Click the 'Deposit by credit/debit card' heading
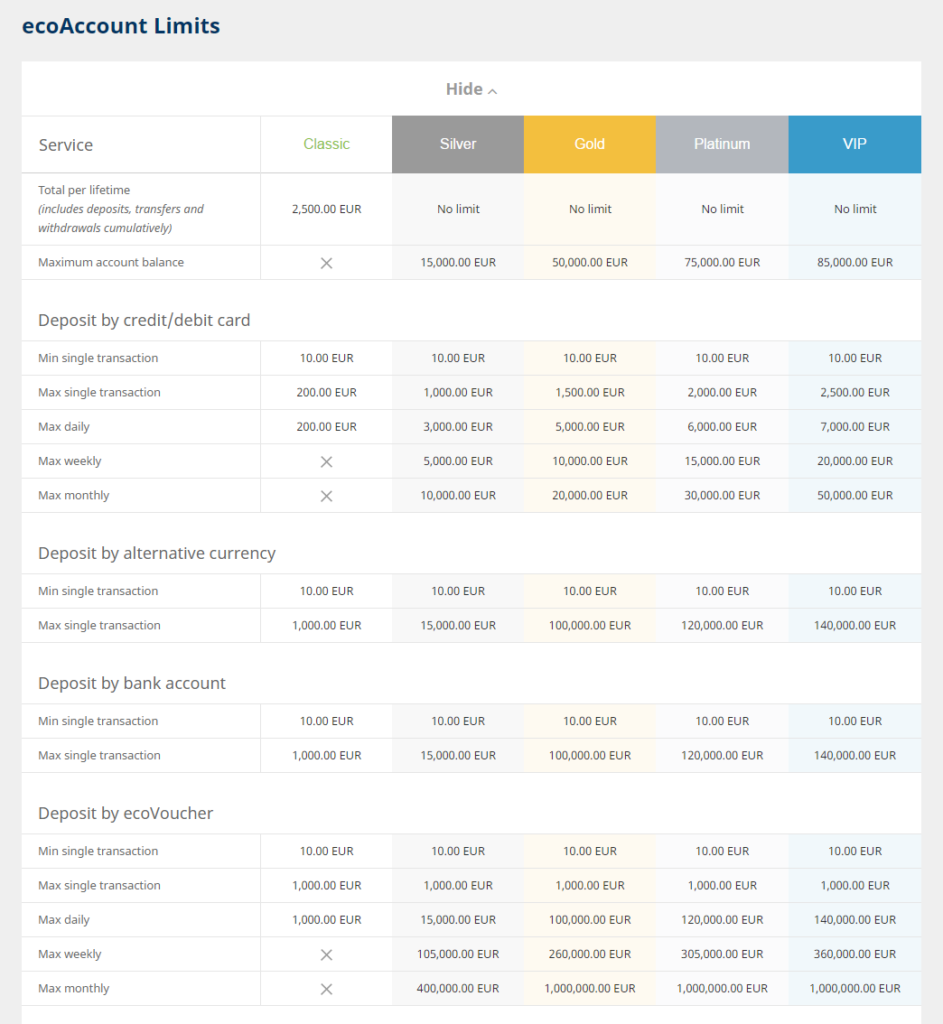943x1024 pixels. pyautogui.click(x=144, y=320)
